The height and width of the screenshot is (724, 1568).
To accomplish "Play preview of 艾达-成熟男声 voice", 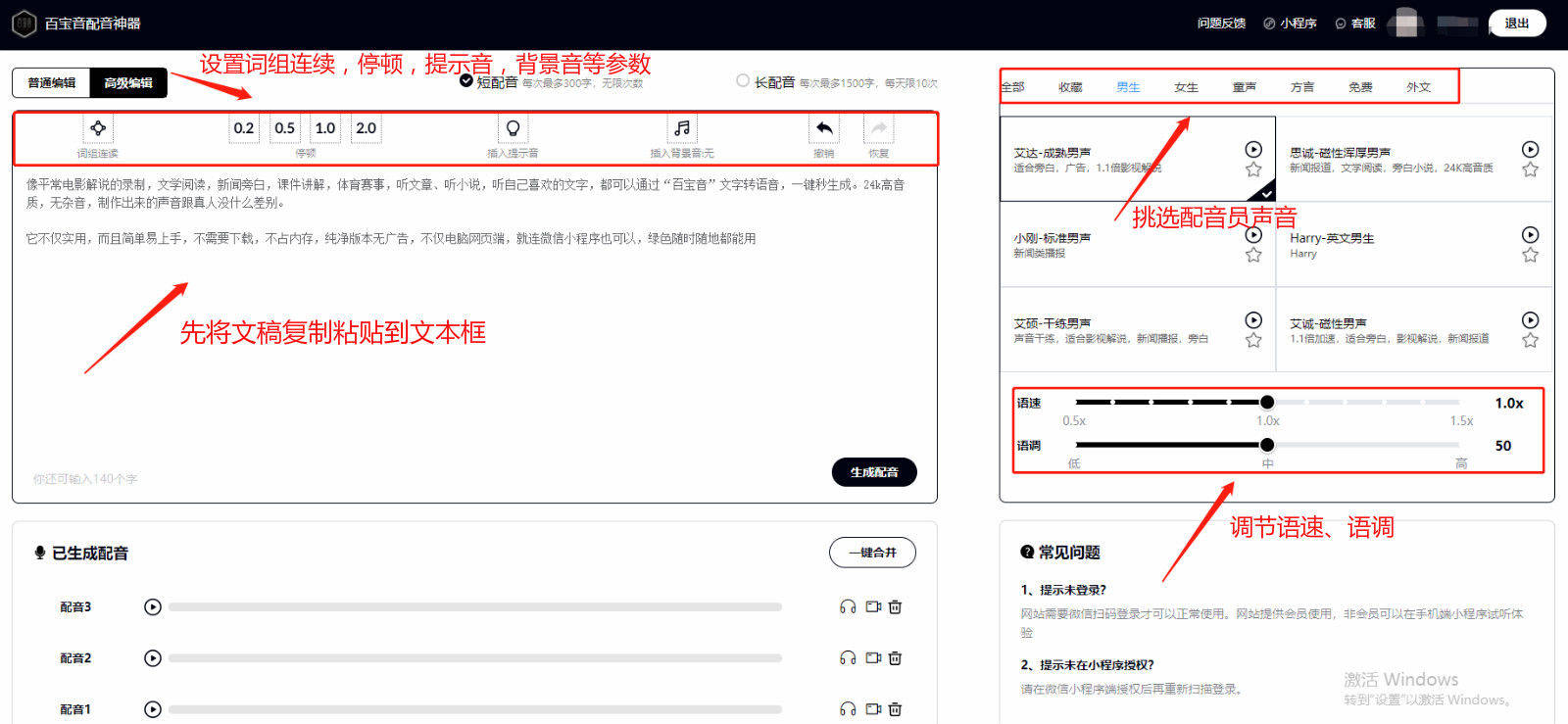I will [1253, 149].
